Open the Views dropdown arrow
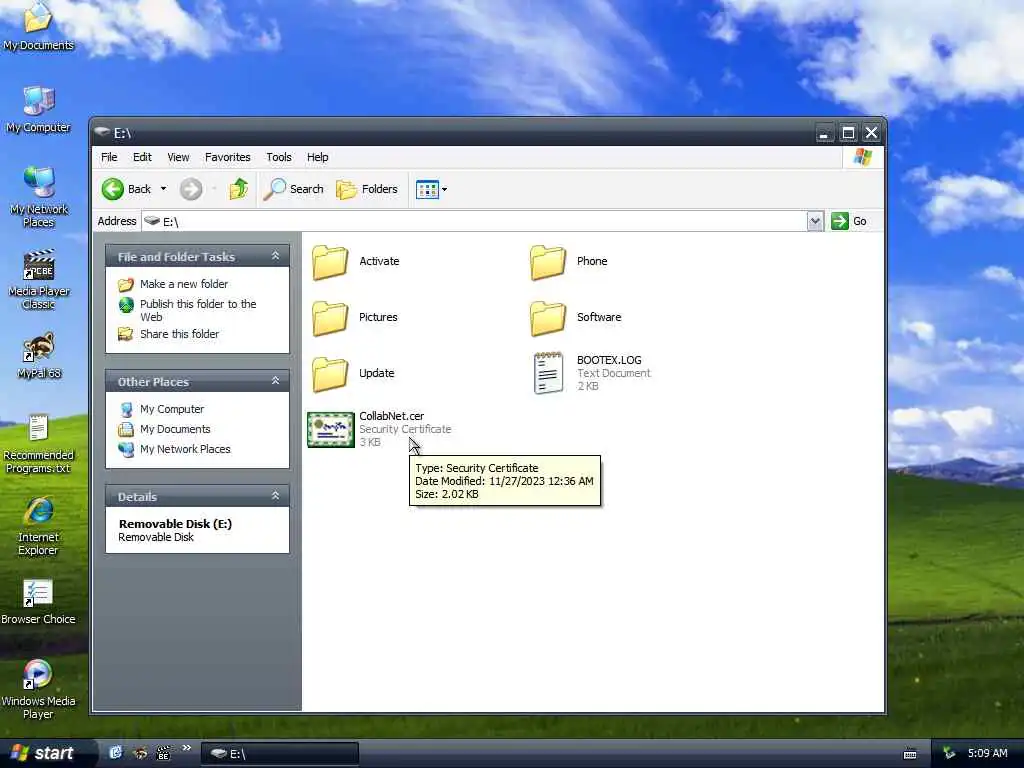1024x768 pixels. pos(445,190)
